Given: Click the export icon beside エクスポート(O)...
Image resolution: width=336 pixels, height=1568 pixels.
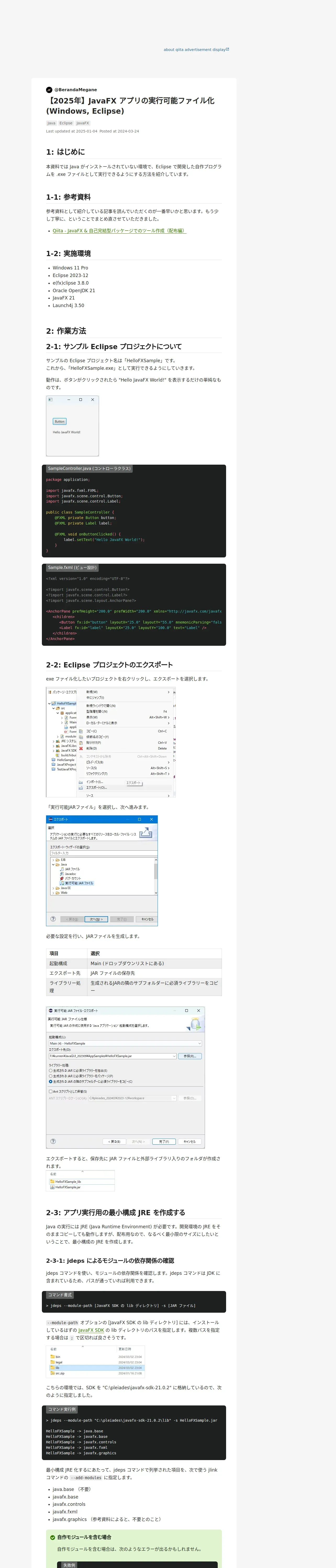Looking at the screenshot, I should point(81,788).
